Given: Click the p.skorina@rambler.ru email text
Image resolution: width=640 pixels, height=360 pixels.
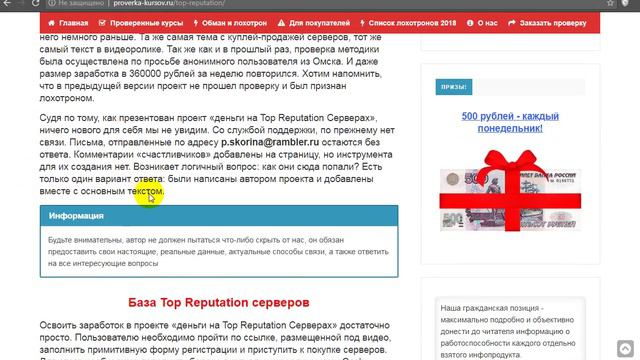Looking at the screenshot, I should (270, 142).
